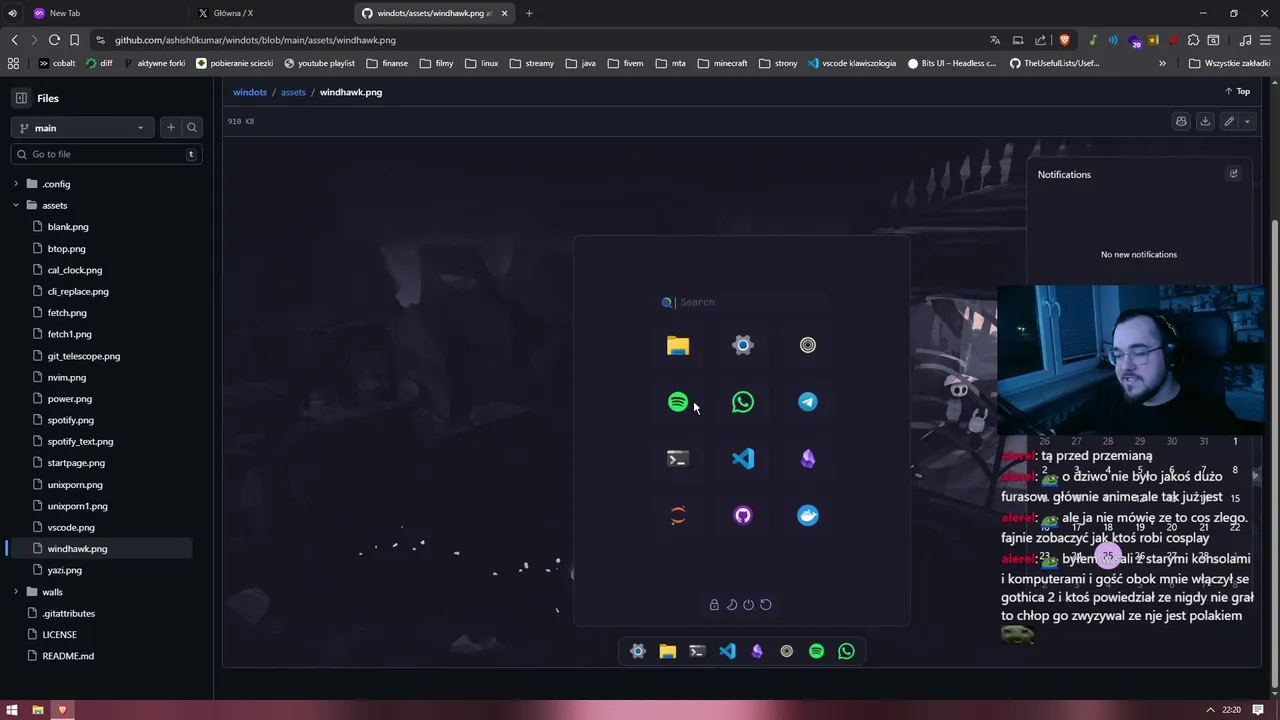Open the blue sound wave extension
Screen dimensions: 1280x720
click(x=1113, y=40)
